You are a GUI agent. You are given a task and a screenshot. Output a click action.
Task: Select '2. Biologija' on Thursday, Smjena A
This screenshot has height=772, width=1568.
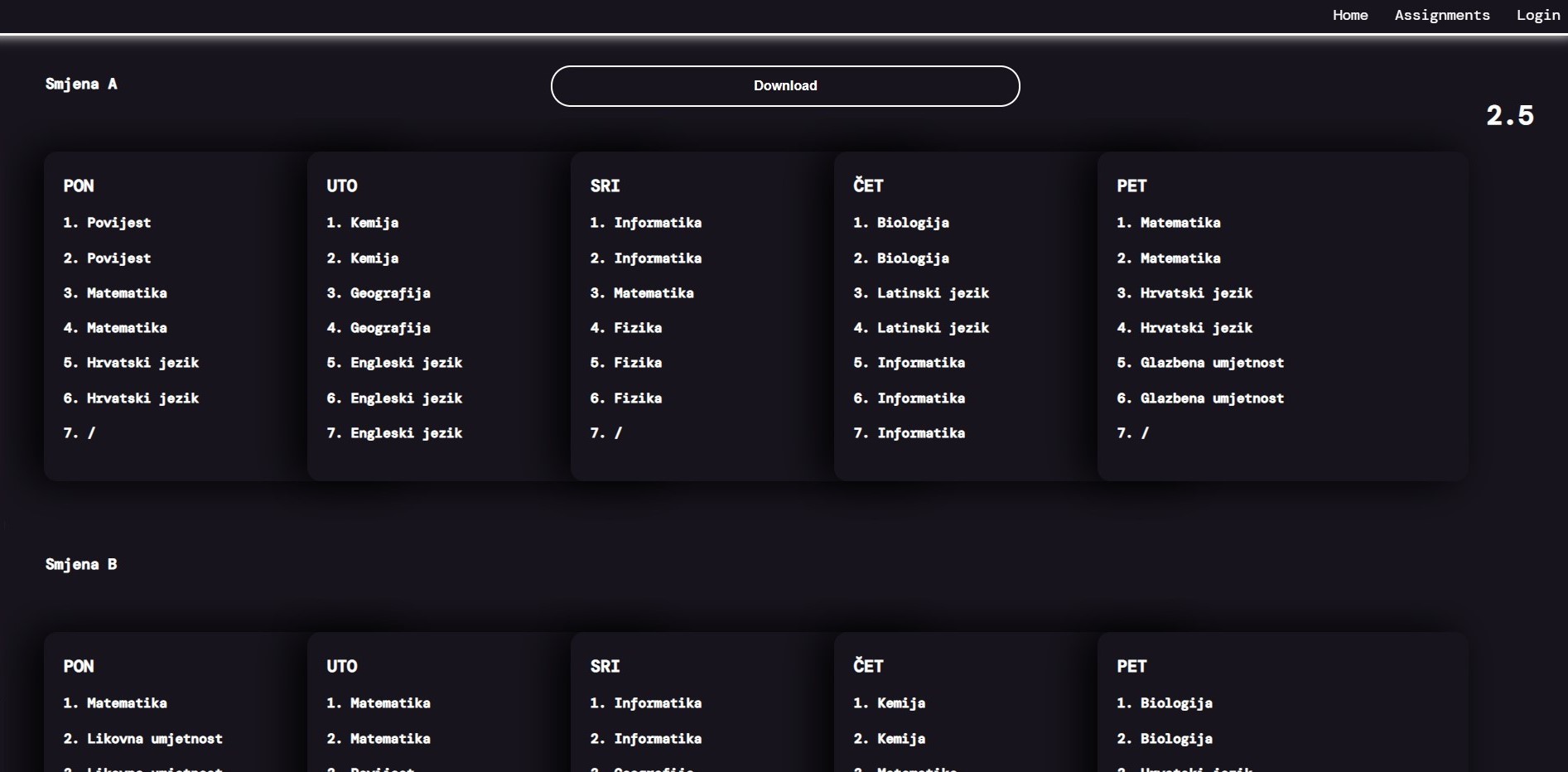click(902, 258)
